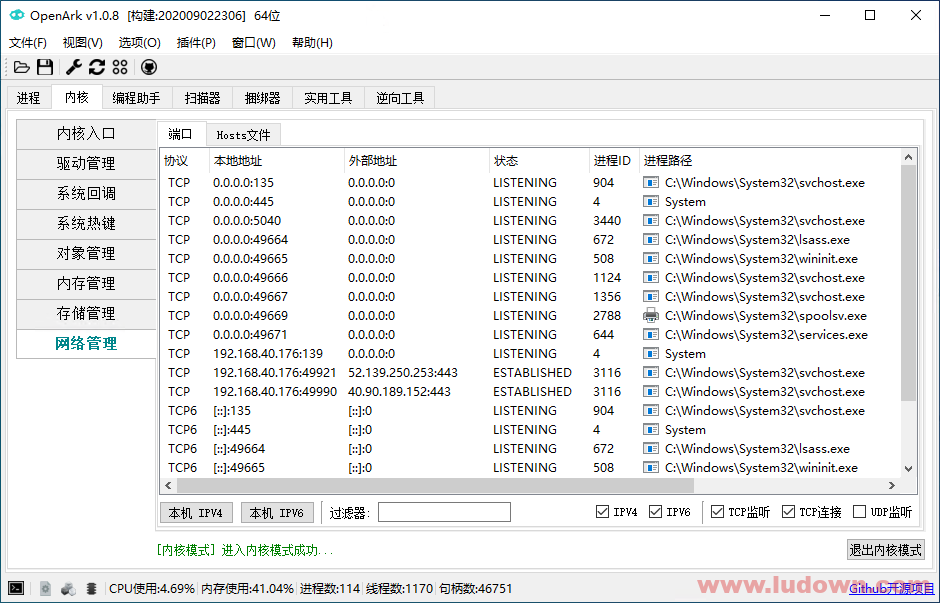
Task: Click the open folder toolbar icon
Action: (x=22, y=67)
